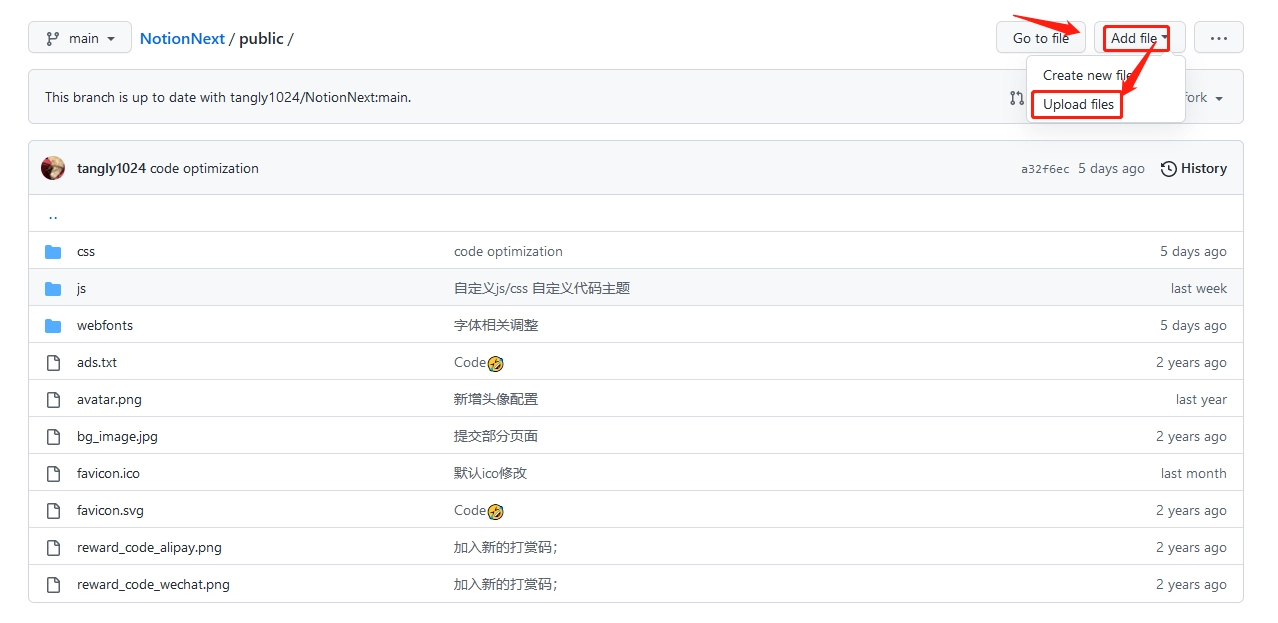1278x623 pixels.
Task: Open the code optimization commit message
Action: click(204, 168)
